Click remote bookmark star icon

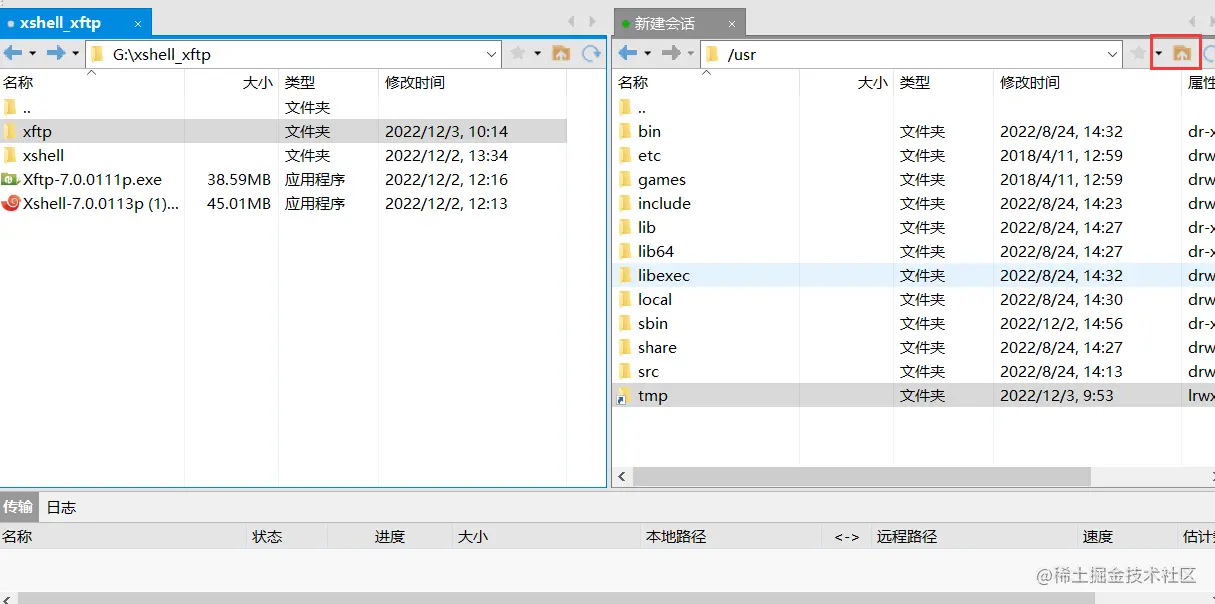pos(1139,53)
